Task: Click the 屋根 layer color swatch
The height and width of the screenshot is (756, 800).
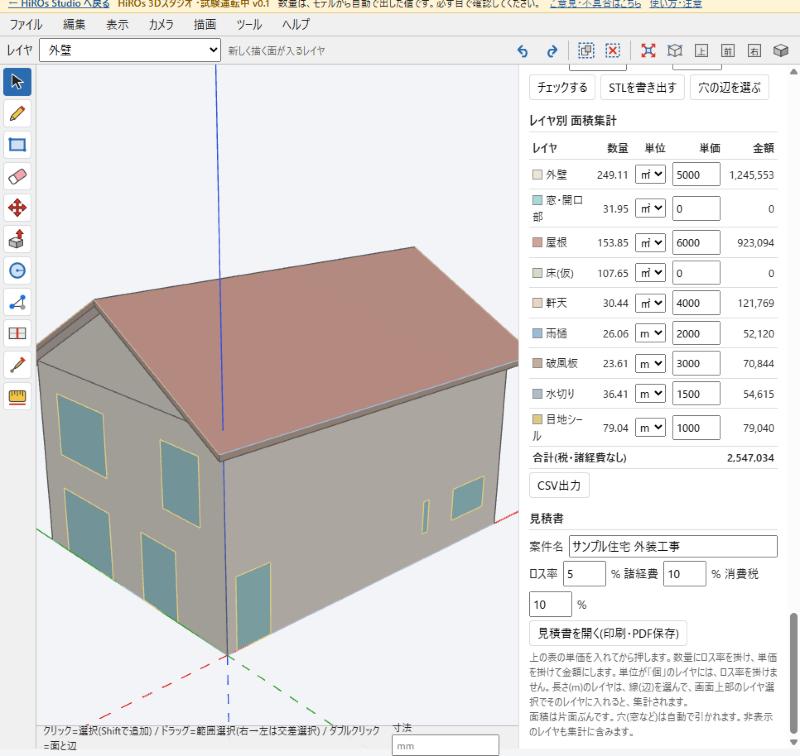Action: (537, 242)
